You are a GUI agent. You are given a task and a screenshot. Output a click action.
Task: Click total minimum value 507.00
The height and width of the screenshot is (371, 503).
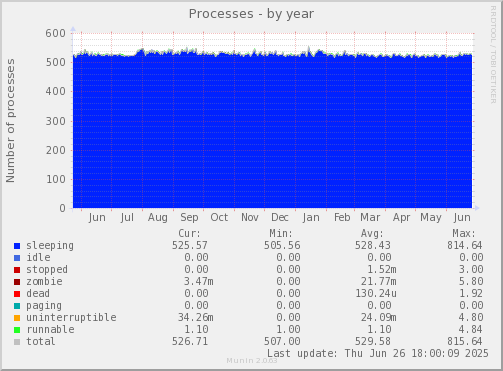[x=282, y=341]
